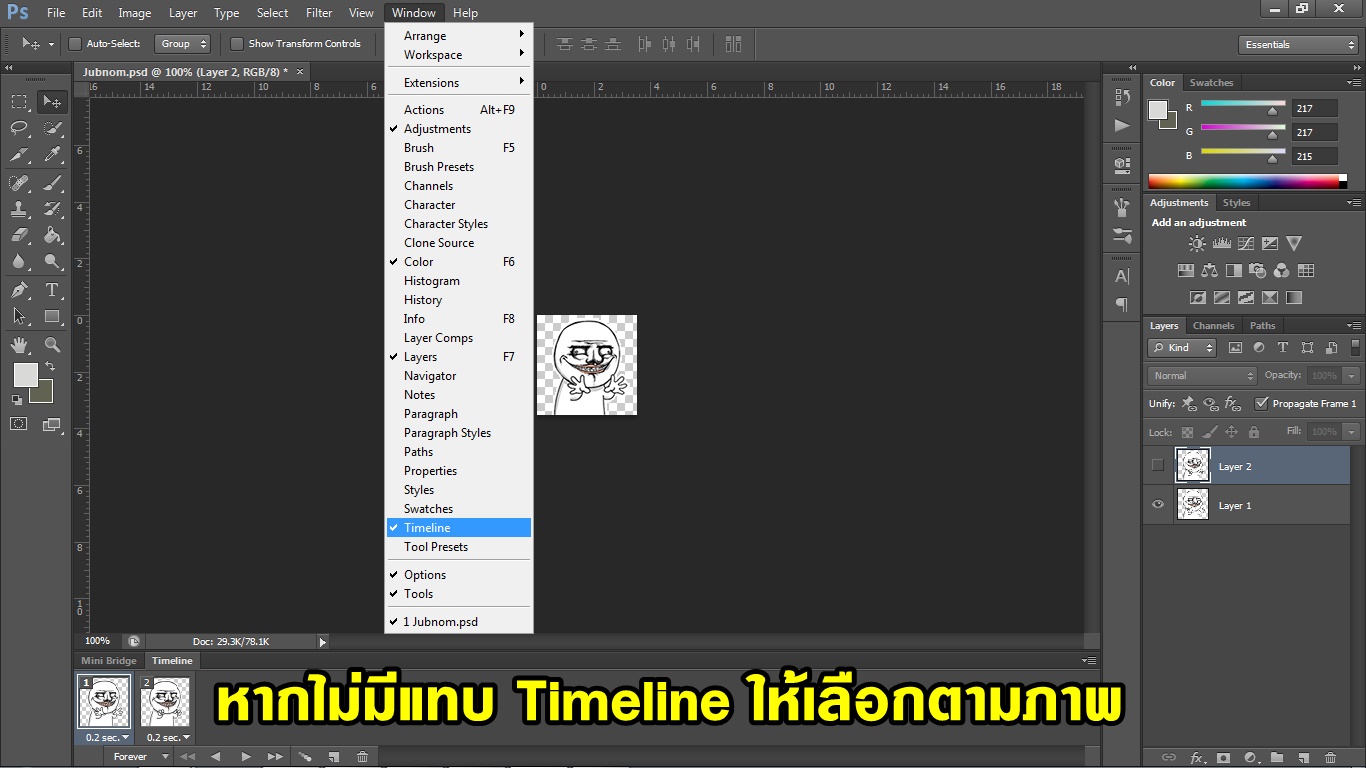This screenshot has height=768, width=1366.
Task: Switch to the Swatches tab
Action: 1211,83
